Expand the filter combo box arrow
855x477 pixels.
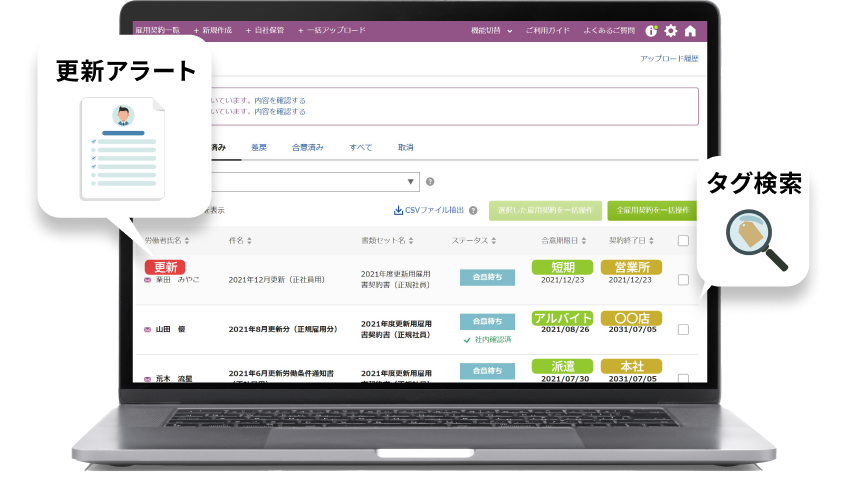click(411, 182)
